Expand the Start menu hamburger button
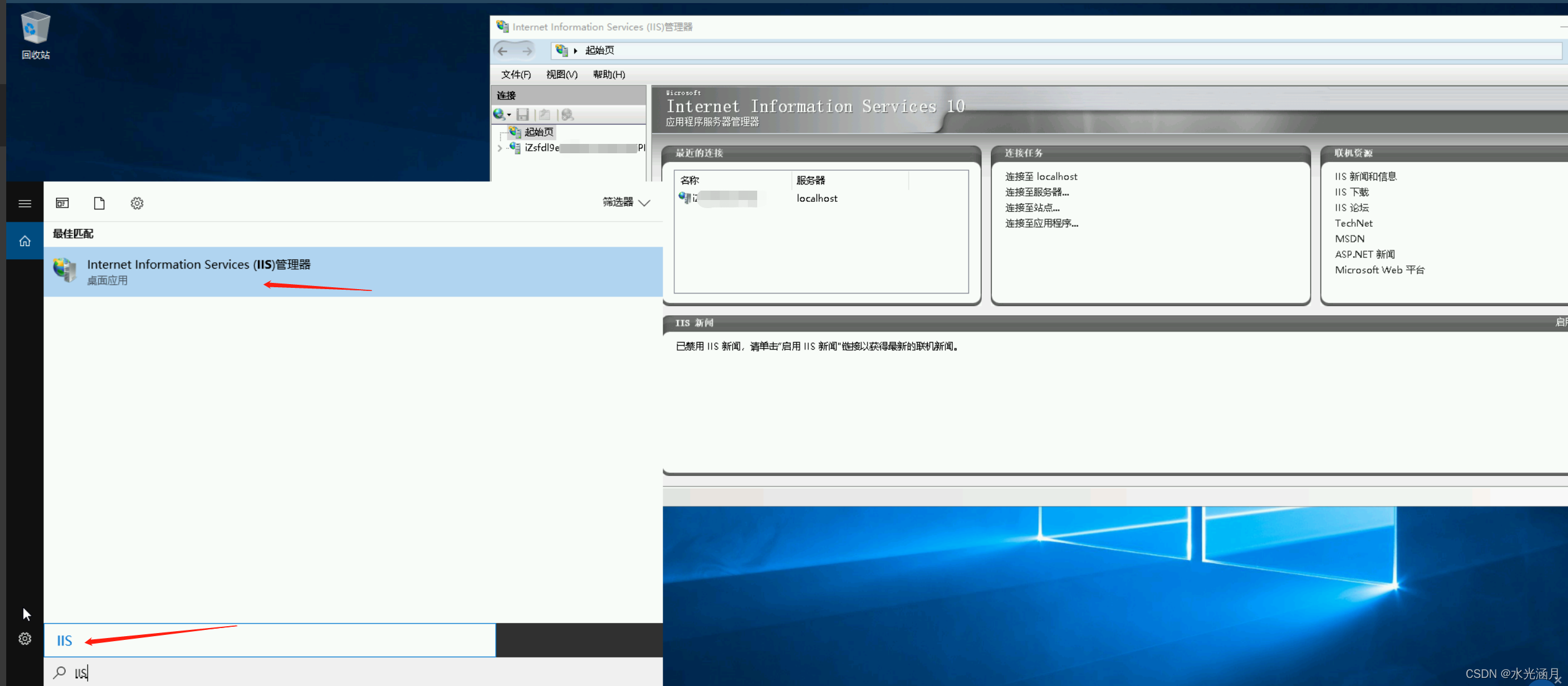This screenshot has height=686, width=1568. pyautogui.click(x=25, y=203)
